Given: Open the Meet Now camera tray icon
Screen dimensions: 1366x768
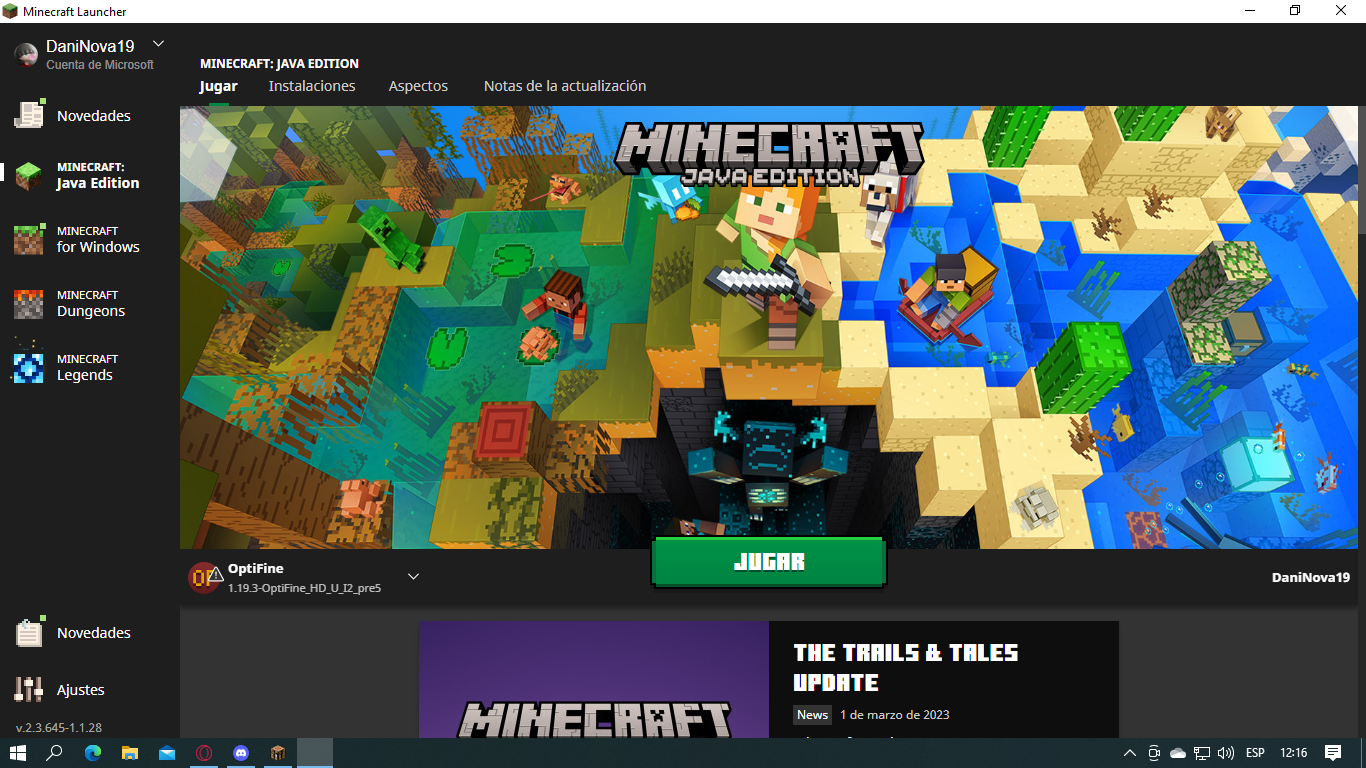Looking at the screenshot, I should pyautogui.click(x=1154, y=753).
